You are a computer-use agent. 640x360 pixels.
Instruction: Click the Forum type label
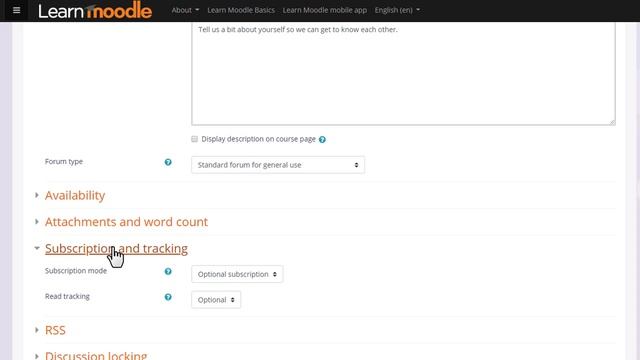pos(64,162)
